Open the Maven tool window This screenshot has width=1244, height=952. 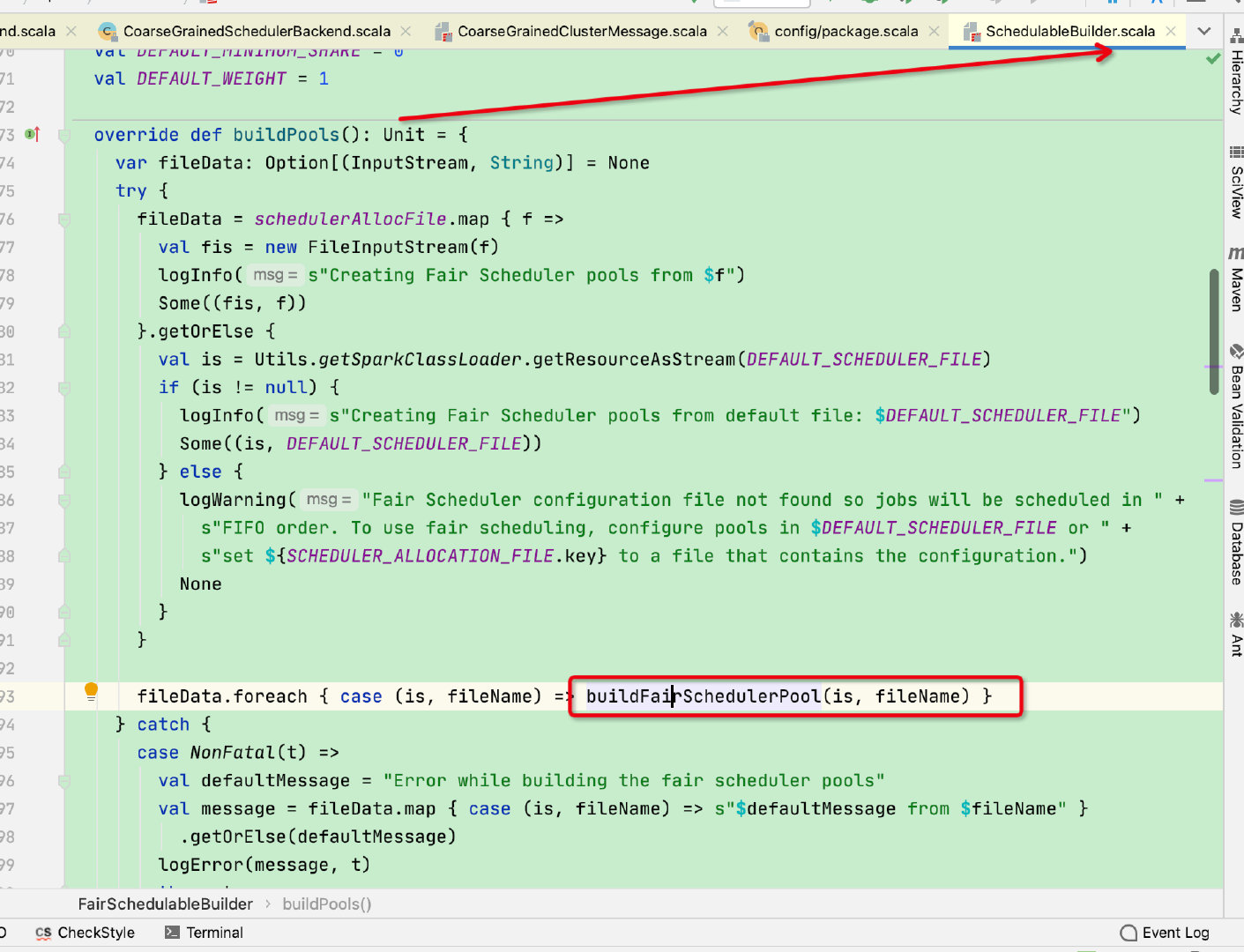coord(1236,279)
